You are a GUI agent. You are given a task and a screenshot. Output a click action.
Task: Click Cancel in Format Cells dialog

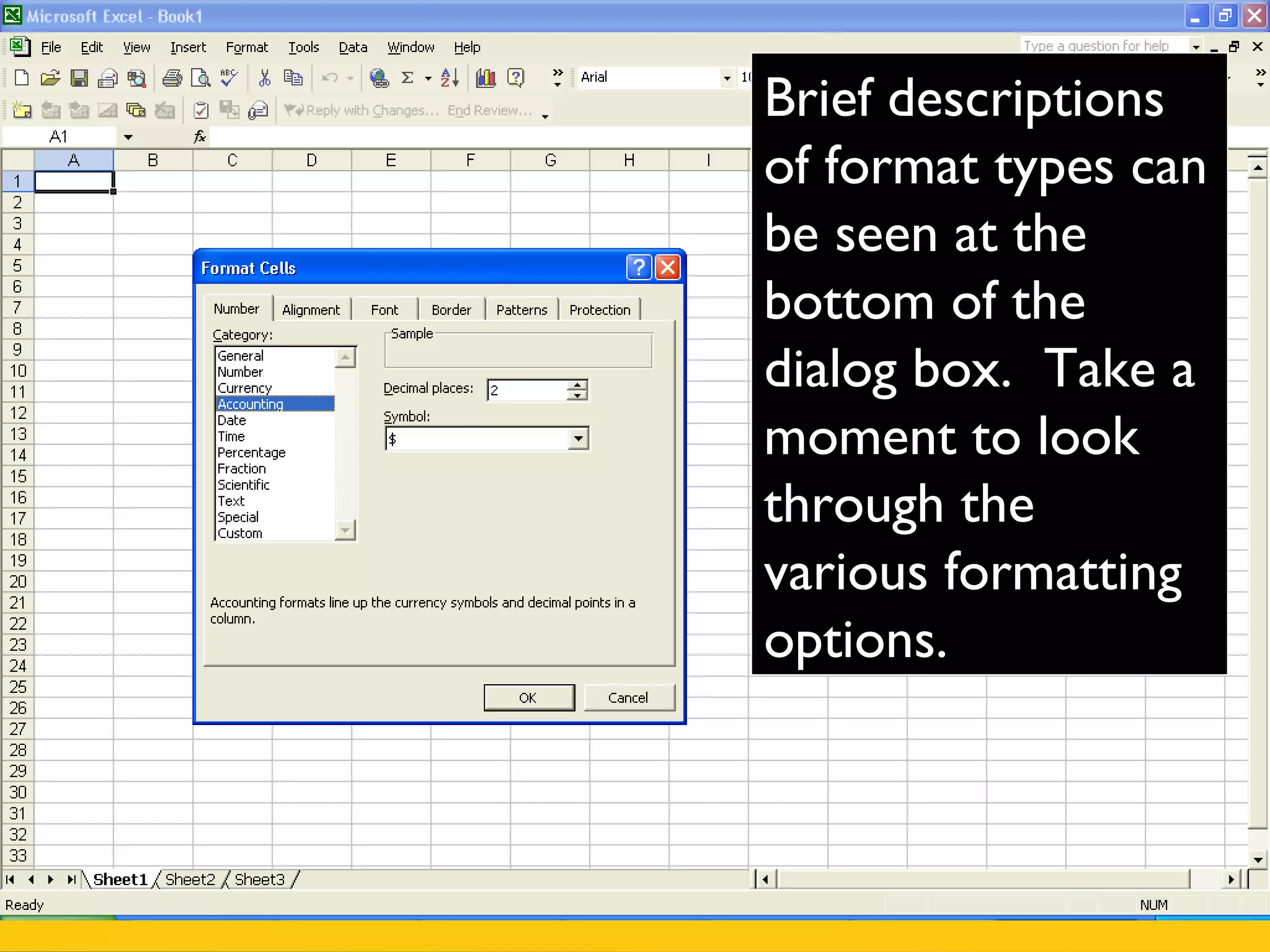[x=628, y=698]
